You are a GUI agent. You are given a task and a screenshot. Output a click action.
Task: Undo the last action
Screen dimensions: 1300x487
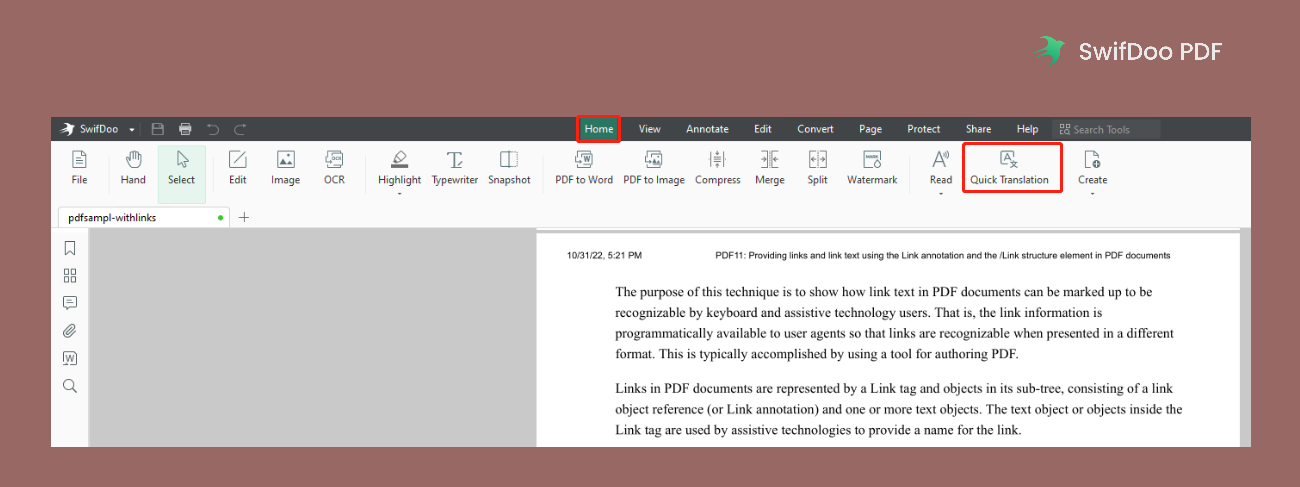click(212, 129)
